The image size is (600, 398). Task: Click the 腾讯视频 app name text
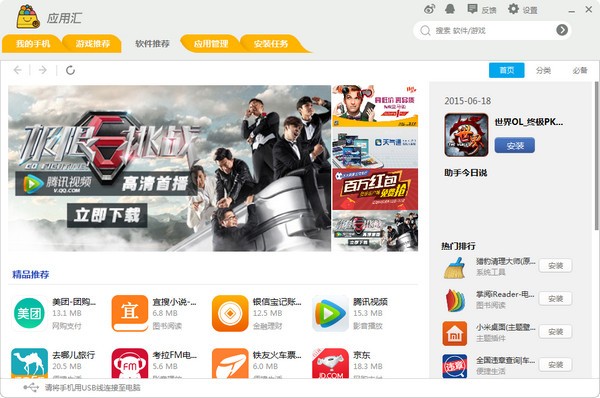pyautogui.click(x=370, y=302)
